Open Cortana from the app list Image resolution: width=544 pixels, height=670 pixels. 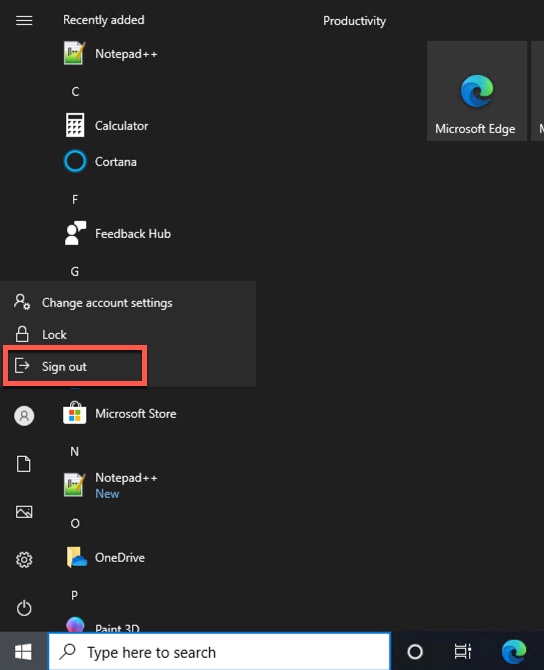click(100, 162)
